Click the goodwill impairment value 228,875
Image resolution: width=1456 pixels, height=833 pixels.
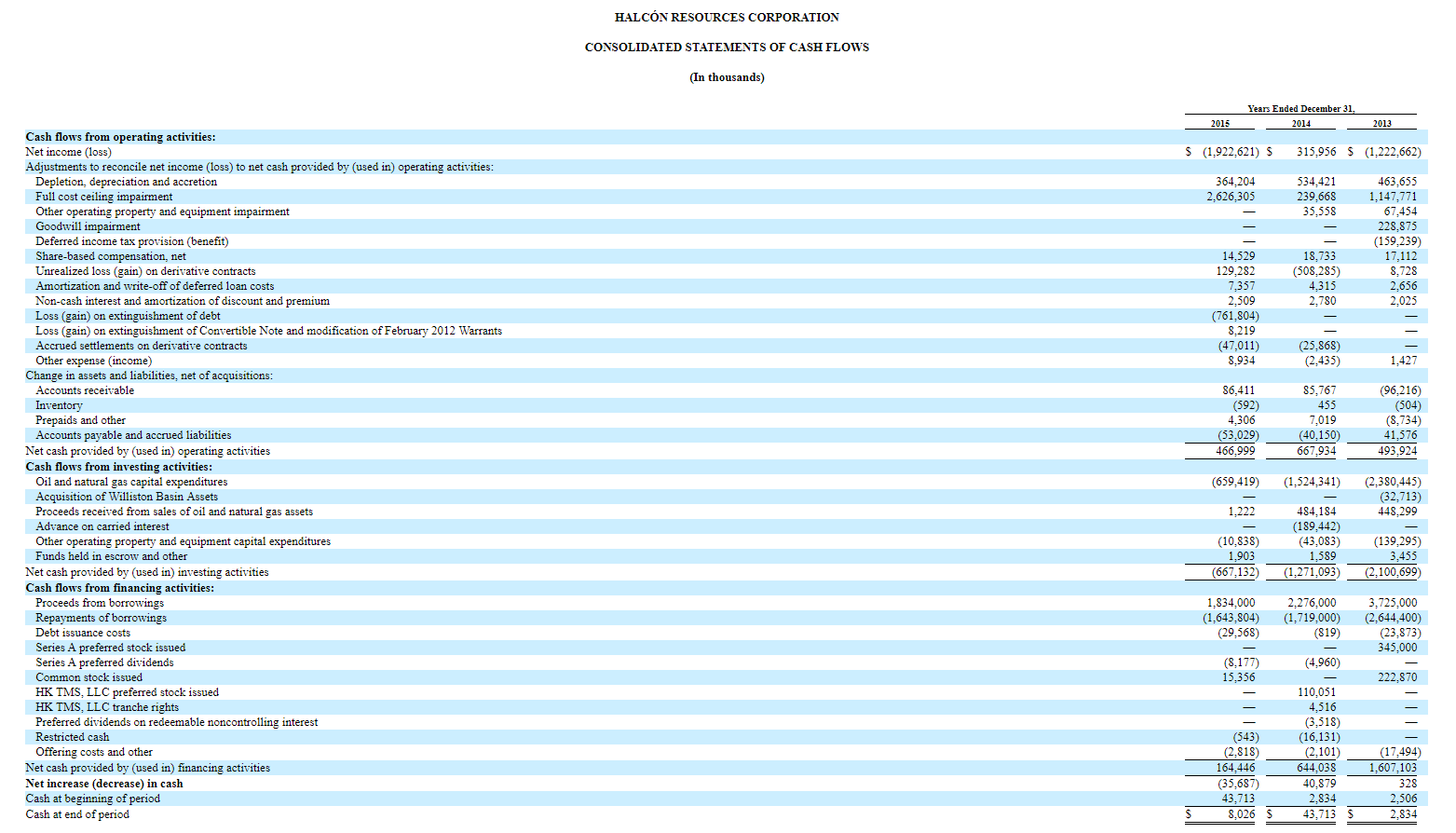click(1397, 226)
